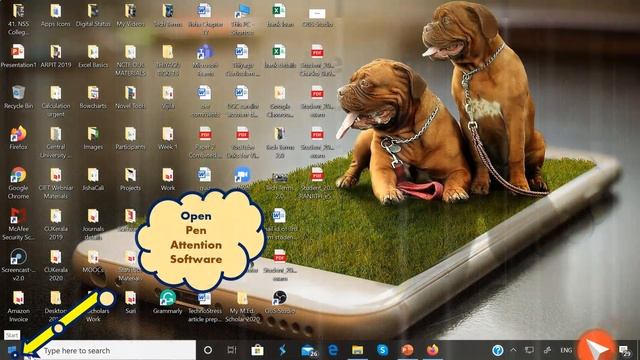
Task: Select the Recycle Bin desktop icon
Action: click(x=18, y=97)
